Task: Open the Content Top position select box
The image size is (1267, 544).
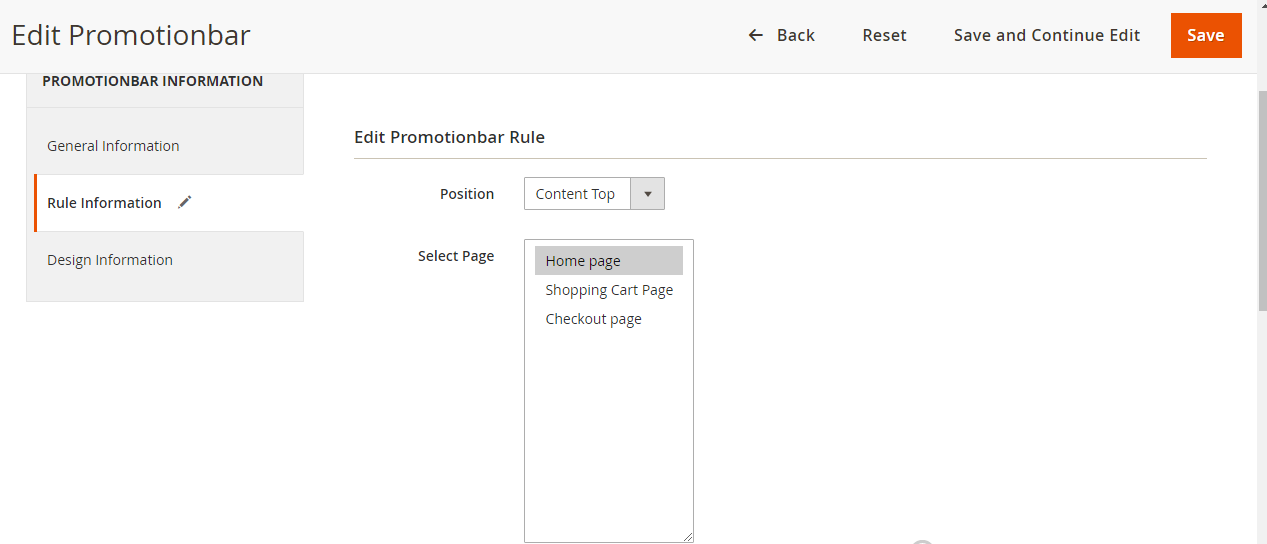Action: (x=577, y=194)
